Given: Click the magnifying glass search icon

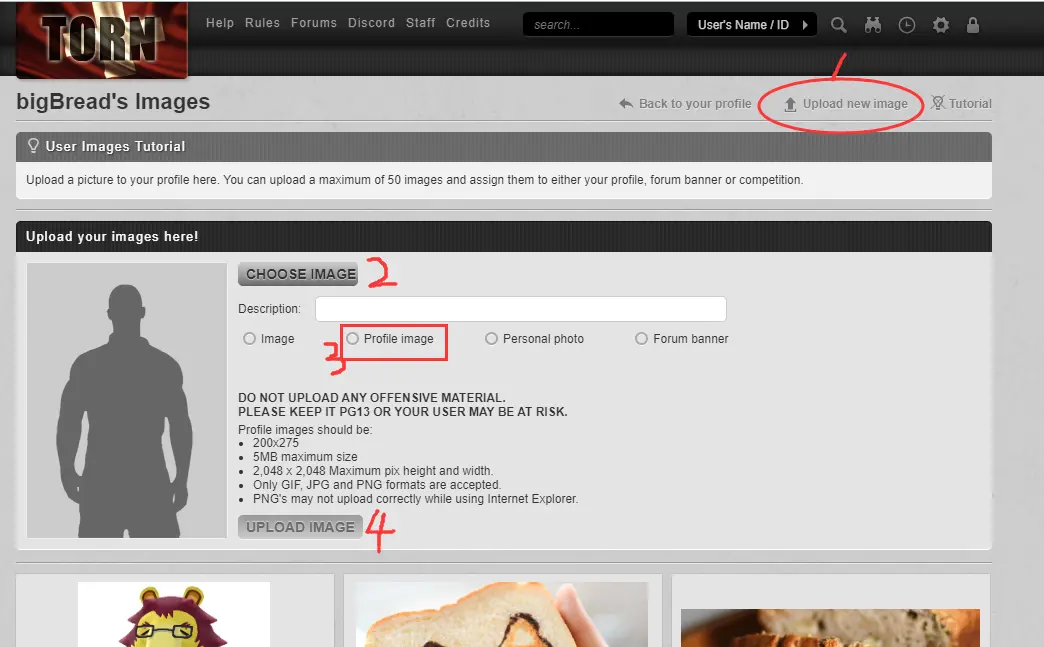Looking at the screenshot, I should pyautogui.click(x=839, y=25).
